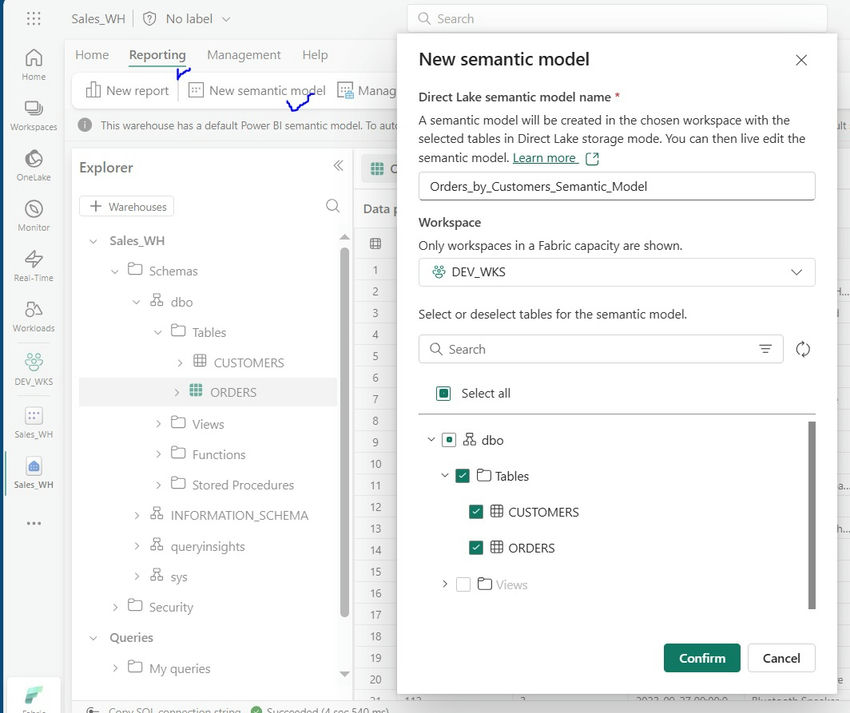Select Real-Time in the left navigation

tap(33, 262)
